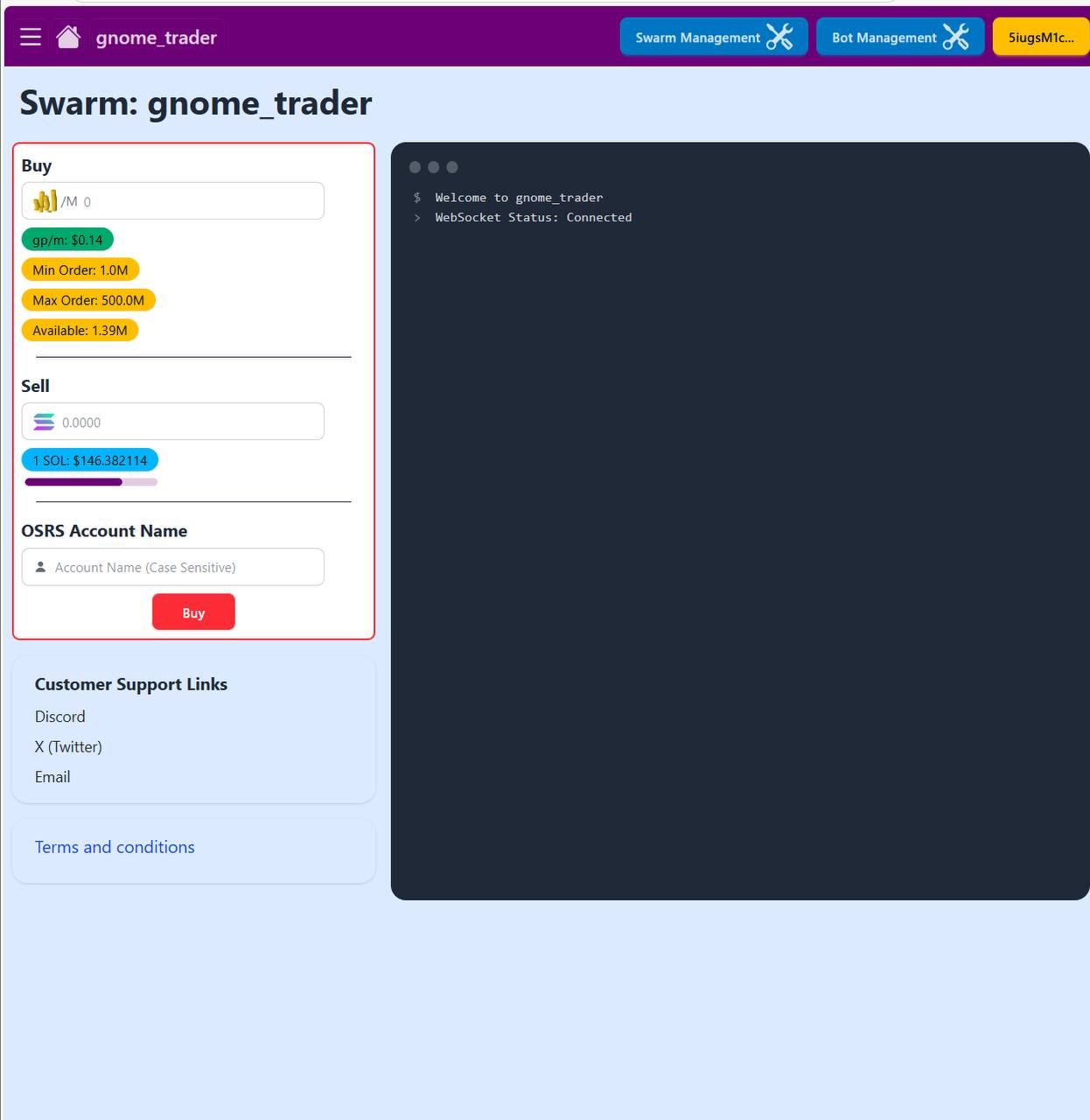Image resolution: width=1090 pixels, height=1120 pixels.
Task: Click the gold coins icon
Action: pyautogui.click(x=45, y=201)
